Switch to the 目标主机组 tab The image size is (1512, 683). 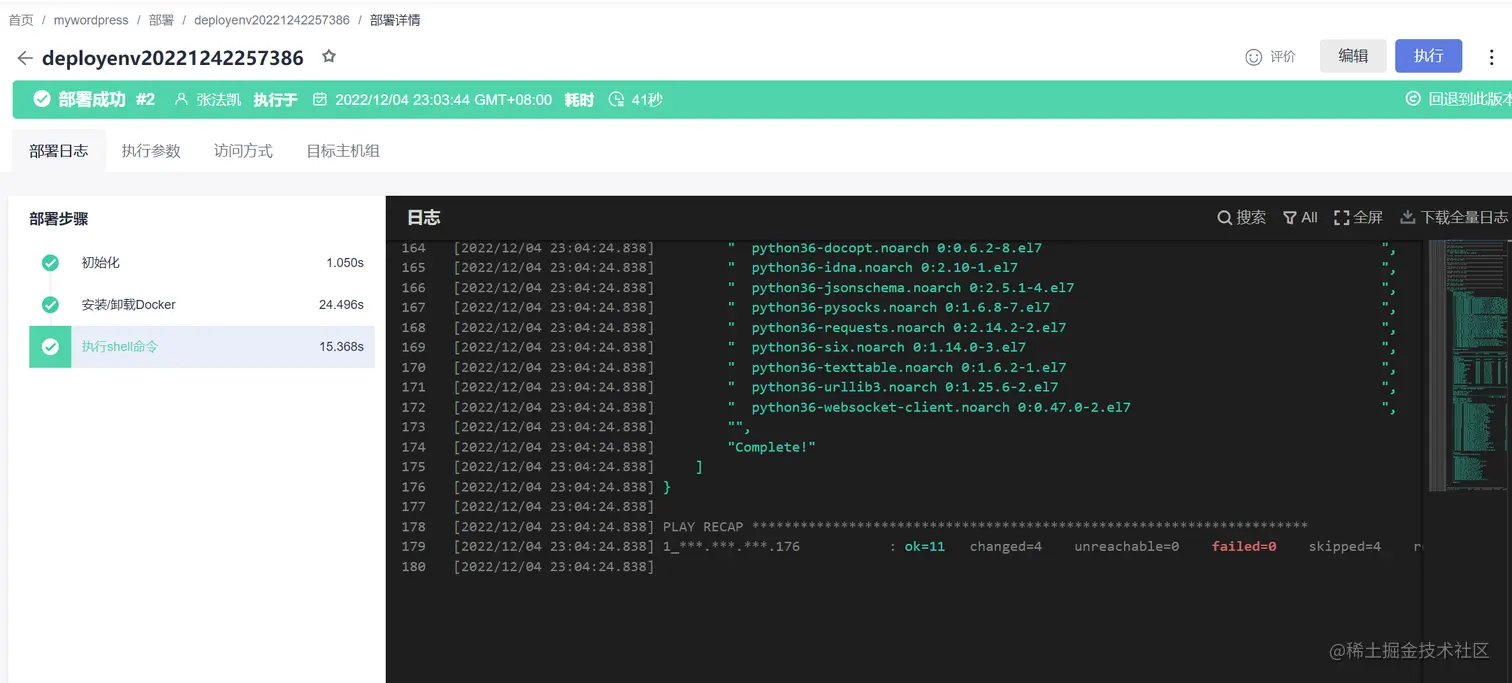point(343,151)
